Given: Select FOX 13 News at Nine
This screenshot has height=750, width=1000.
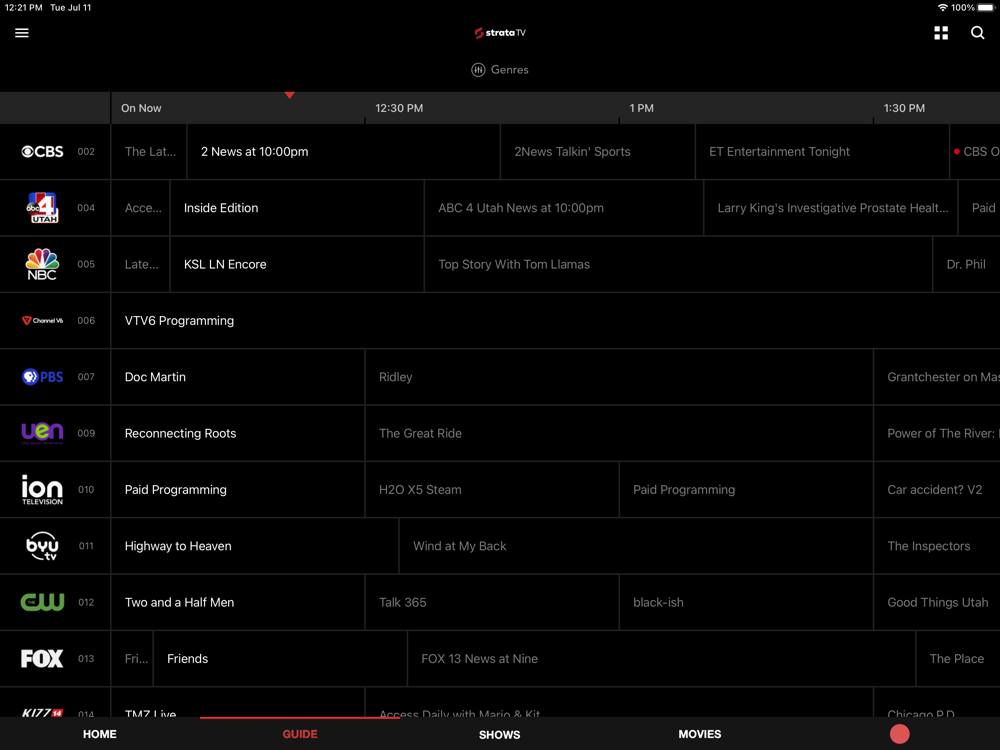Looking at the screenshot, I should [661, 658].
